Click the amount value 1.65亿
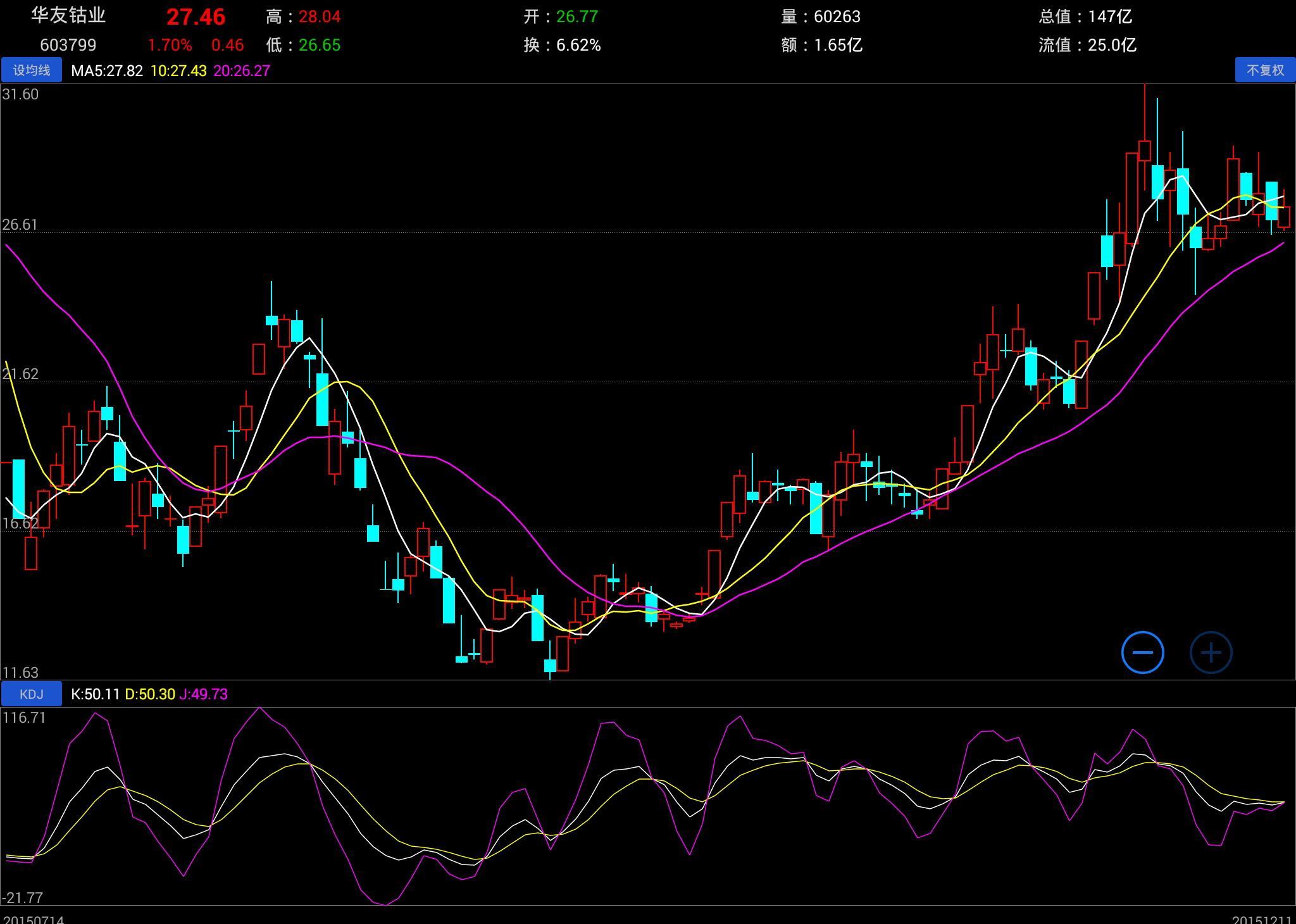This screenshot has height=924, width=1296. pyautogui.click(x=838, y=45)
